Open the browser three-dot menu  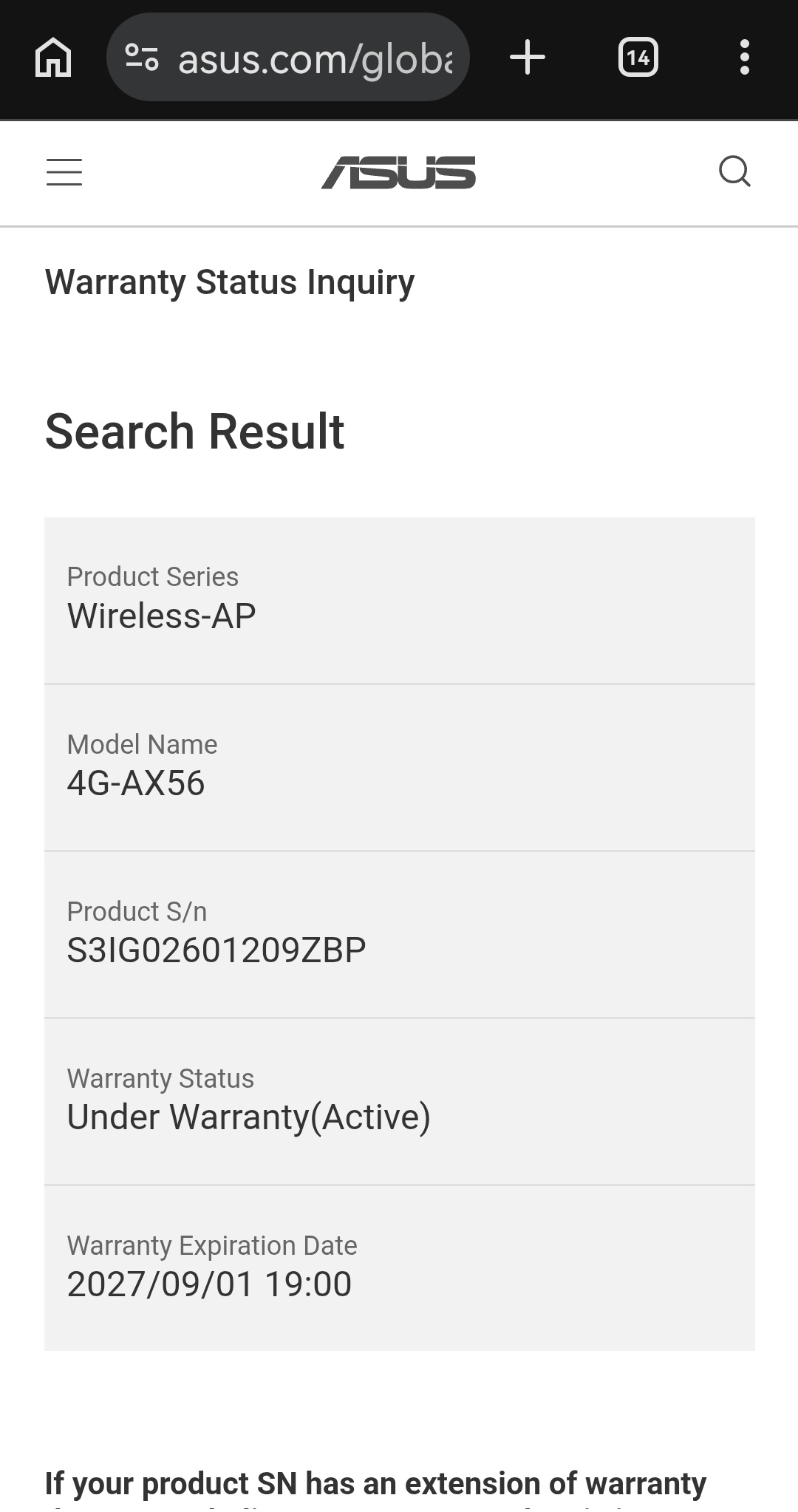click(744, 58)
